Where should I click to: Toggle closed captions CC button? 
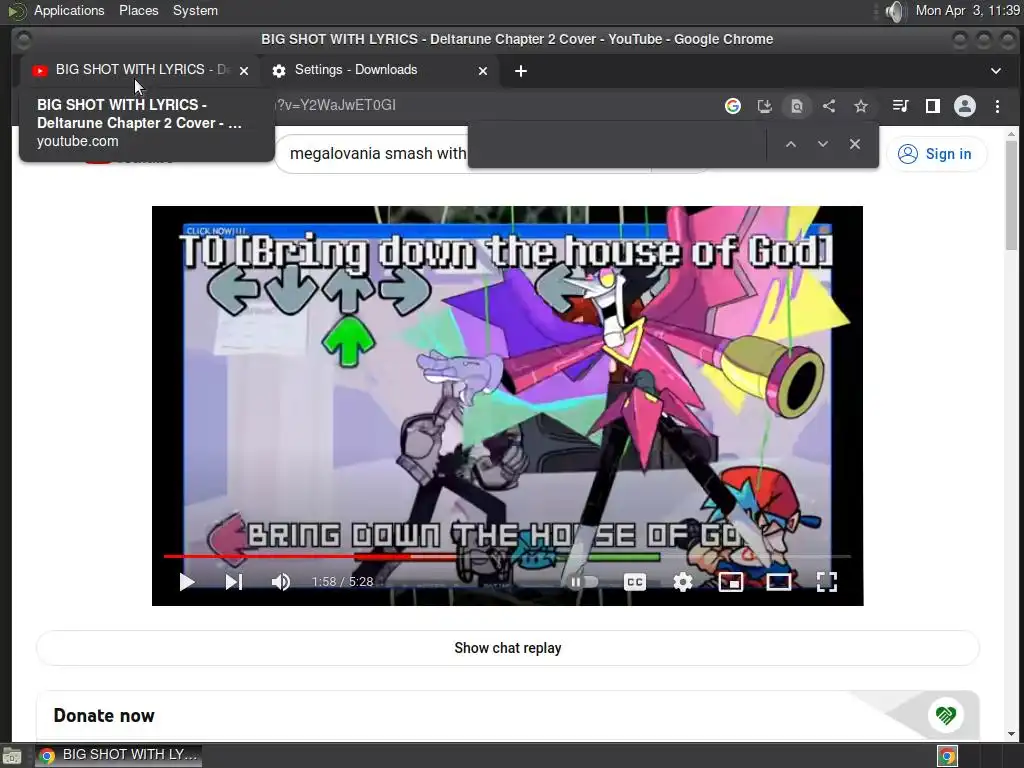[x=635, y=581]
